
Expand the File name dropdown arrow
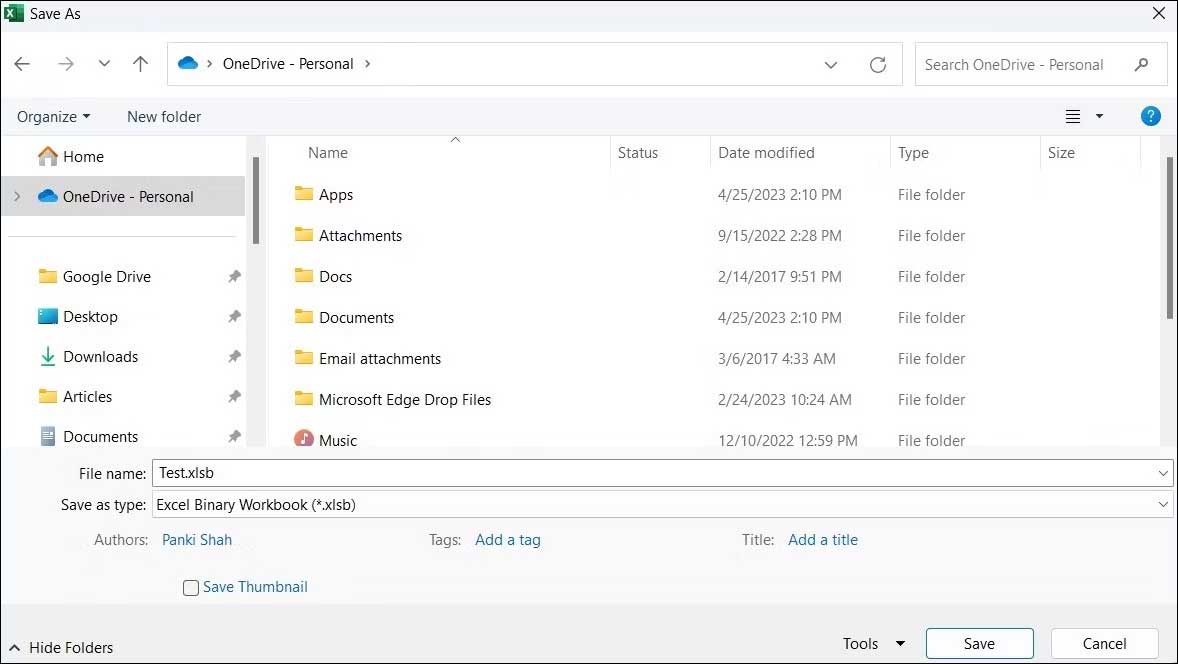1162,472
